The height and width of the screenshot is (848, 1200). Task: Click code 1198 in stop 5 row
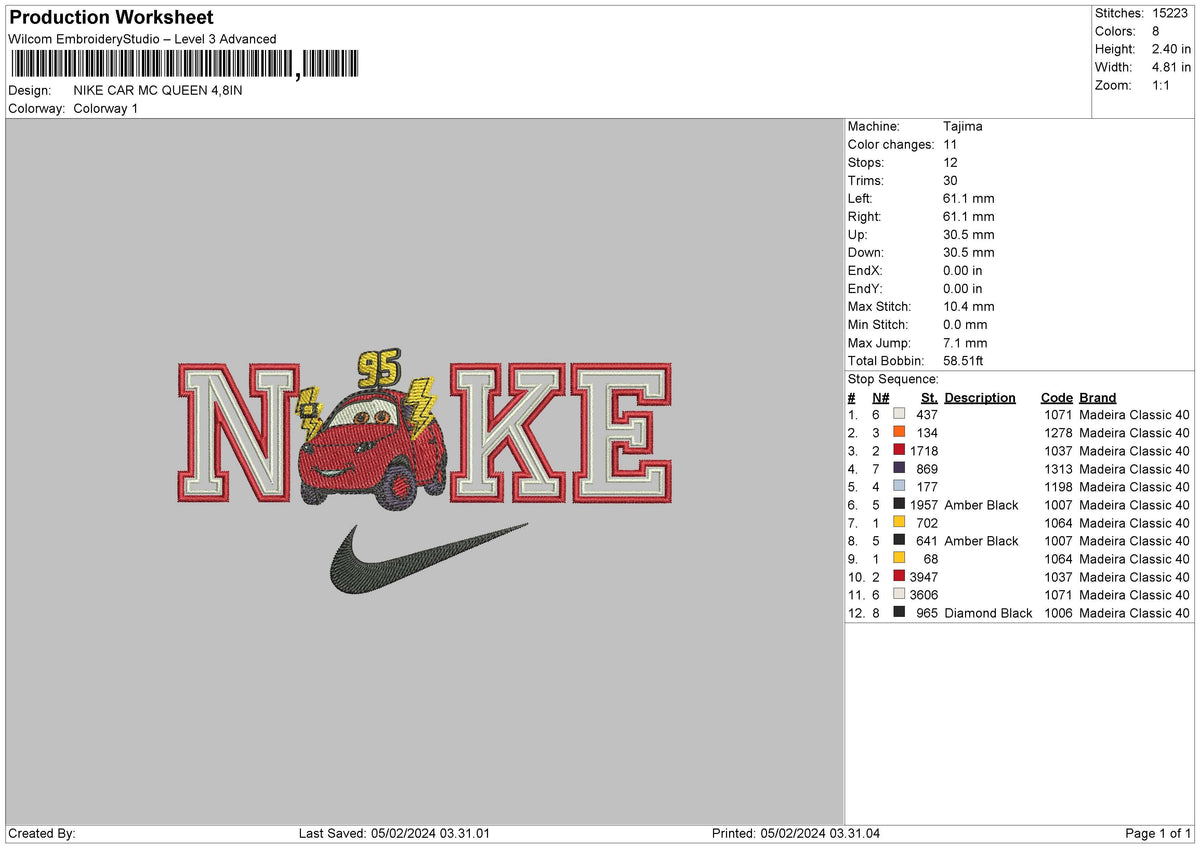click(x=1057, y=487)
